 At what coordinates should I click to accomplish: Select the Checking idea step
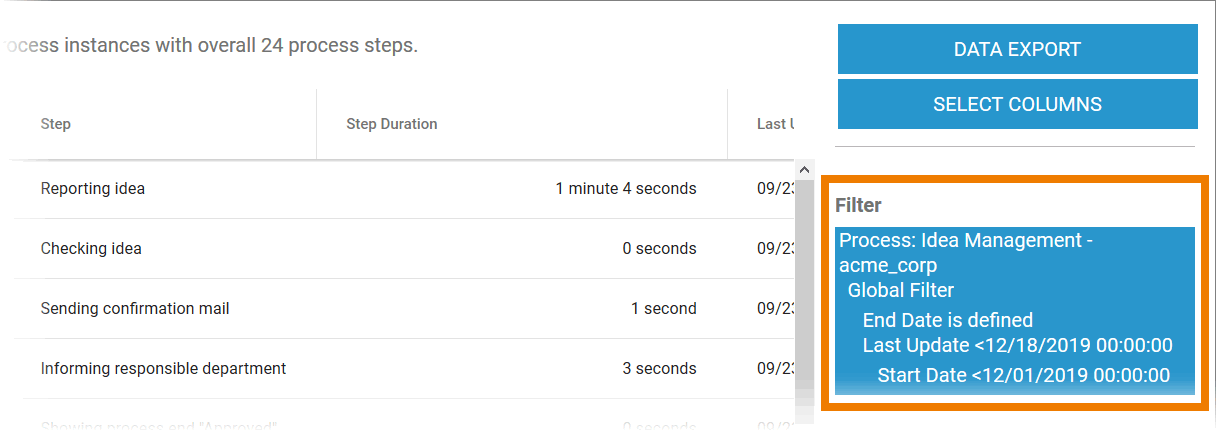click(x=91, y=248)
